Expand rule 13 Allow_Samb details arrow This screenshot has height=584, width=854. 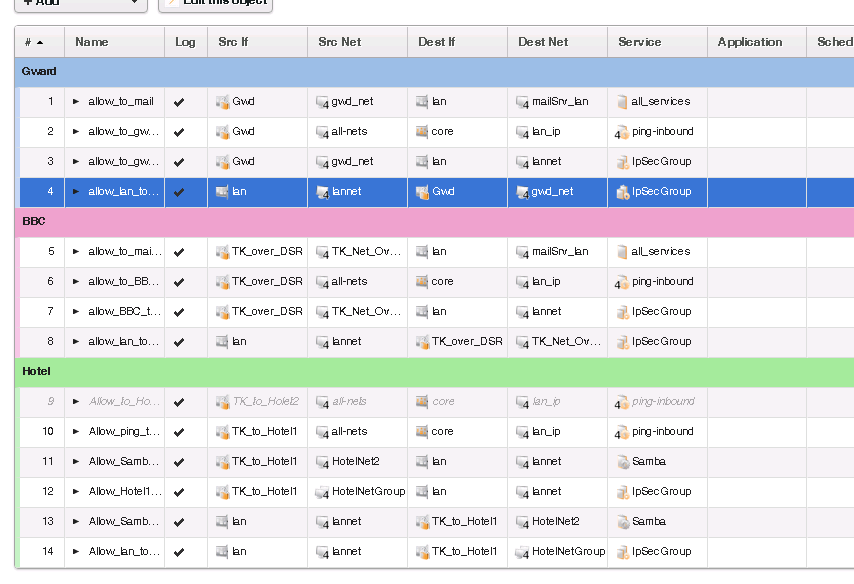(76, 522)
